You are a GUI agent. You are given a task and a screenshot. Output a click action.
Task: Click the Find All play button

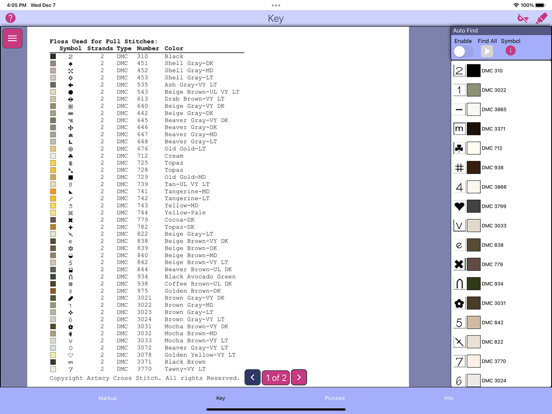point(487,51)
